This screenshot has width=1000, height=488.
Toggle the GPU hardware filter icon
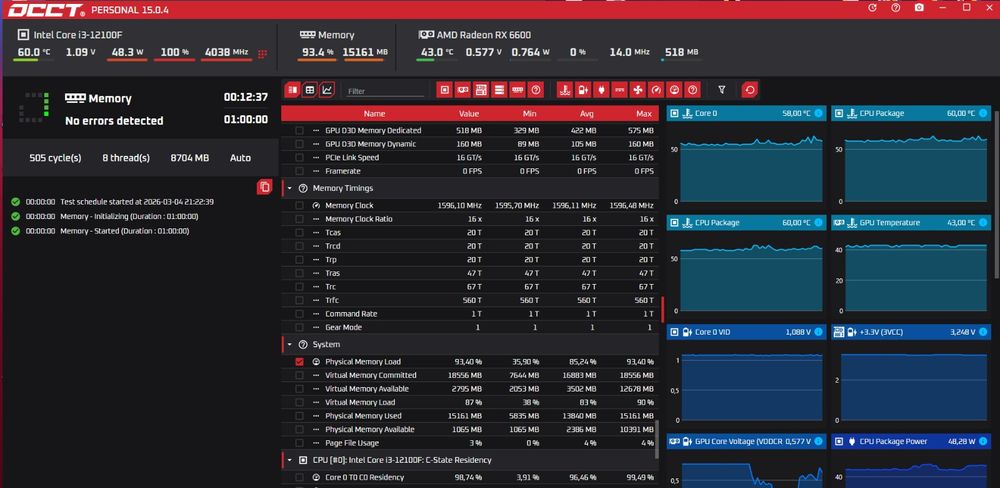pos(463,90)
